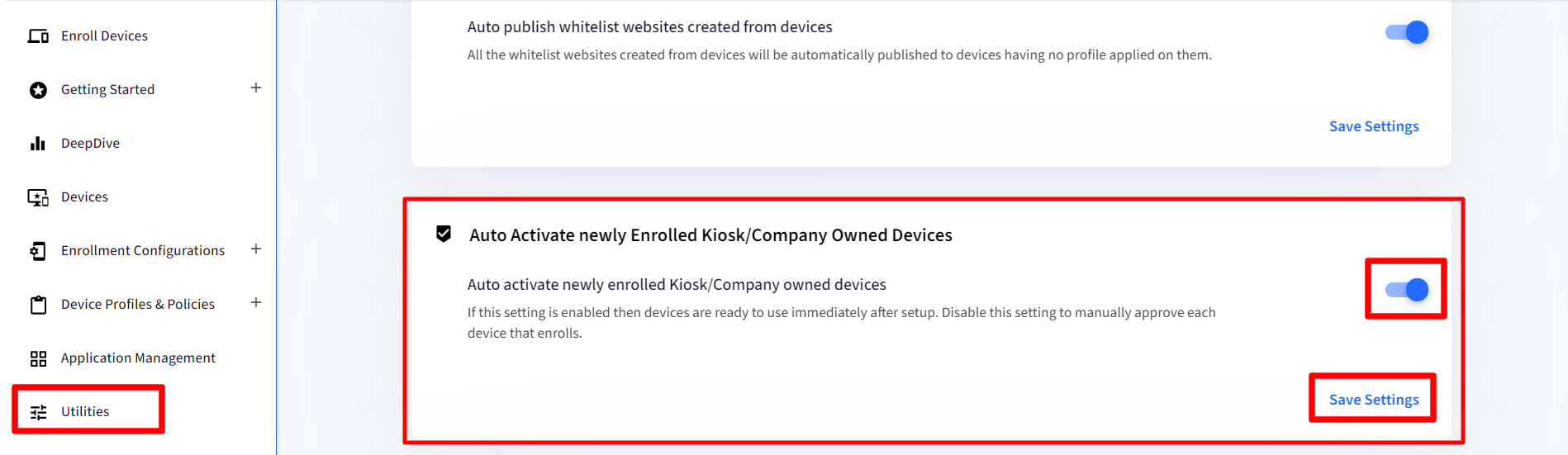
Task: Expand Enrollment Configurations submenu
Action: point(256,249)
